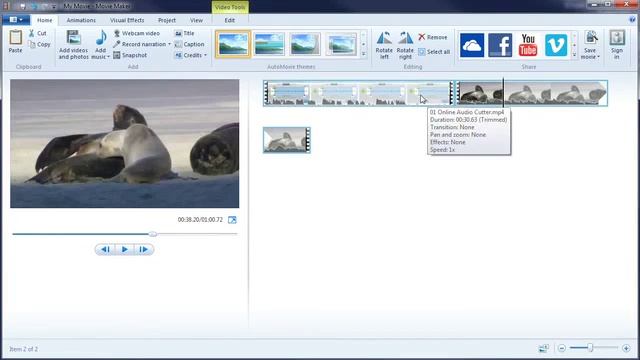Open the Project tab

point(167,20)
